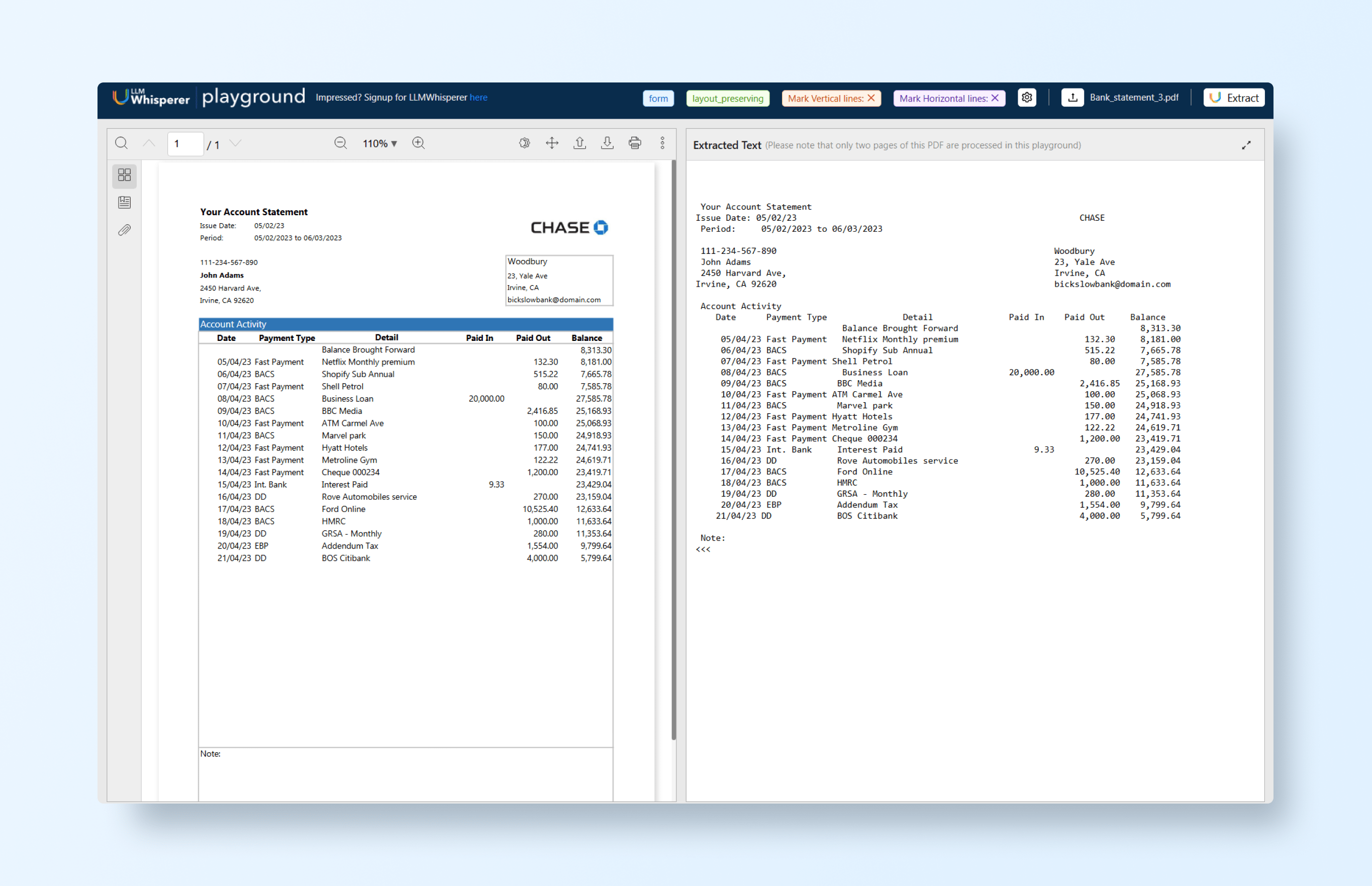This screenshot has height=886, width=1372.
Task: Open the PDF search magnifier
Action: coord(121,143)
